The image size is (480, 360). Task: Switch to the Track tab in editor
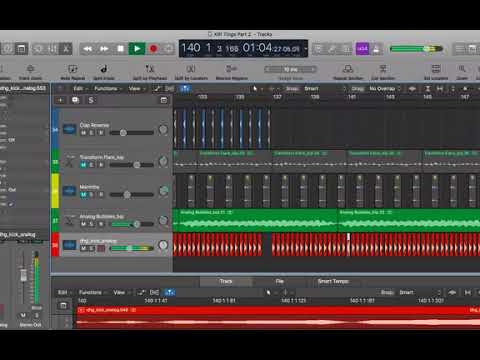226,282
